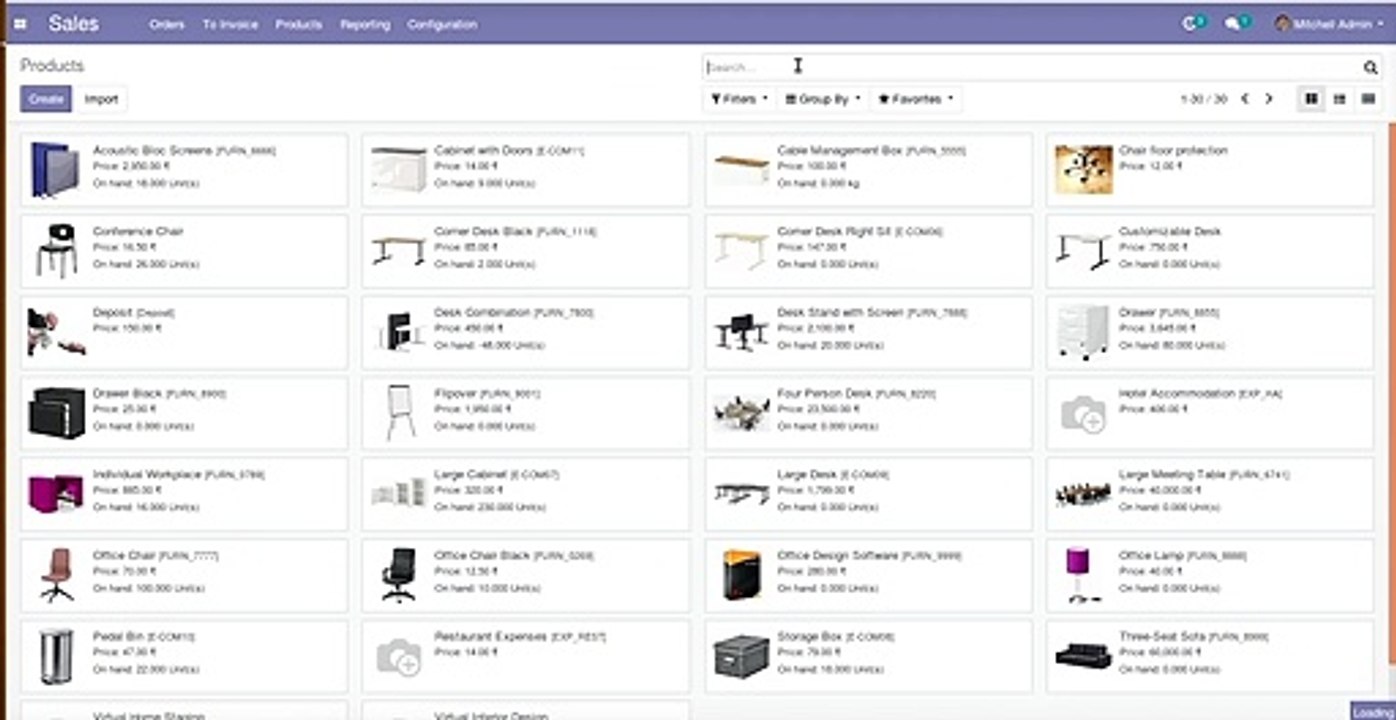Open the Configuration menu
The image size is (1396, 720).
442,24
